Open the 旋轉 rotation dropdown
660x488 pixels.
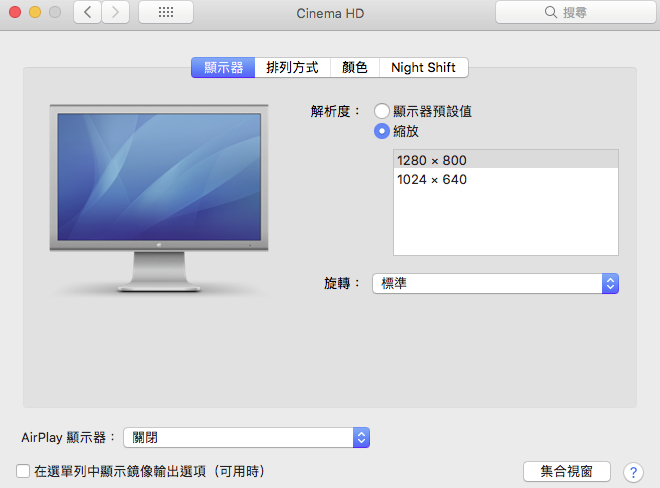[x=495, y=283]
